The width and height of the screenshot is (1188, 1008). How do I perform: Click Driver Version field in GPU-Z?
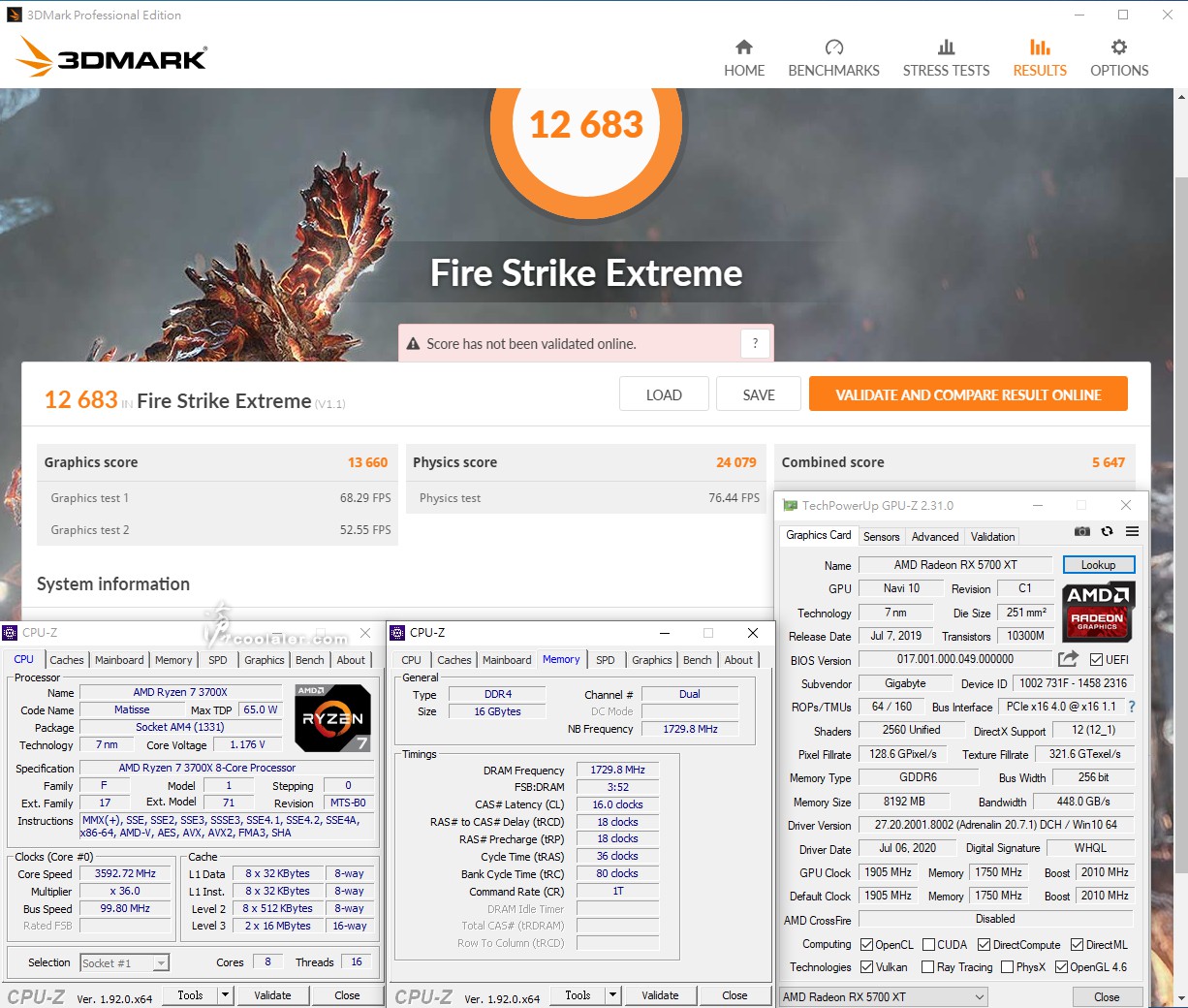[x=995, y=825]
